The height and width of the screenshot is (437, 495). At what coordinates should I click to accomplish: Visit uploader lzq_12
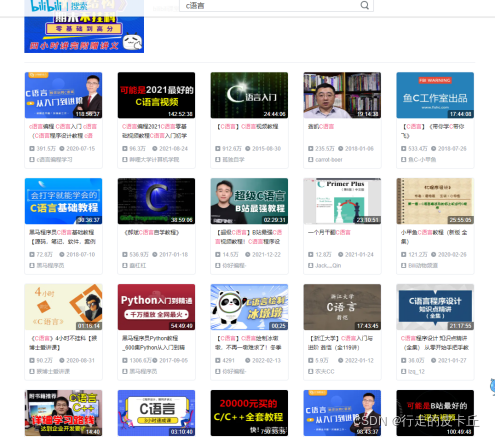pos(417,372)
